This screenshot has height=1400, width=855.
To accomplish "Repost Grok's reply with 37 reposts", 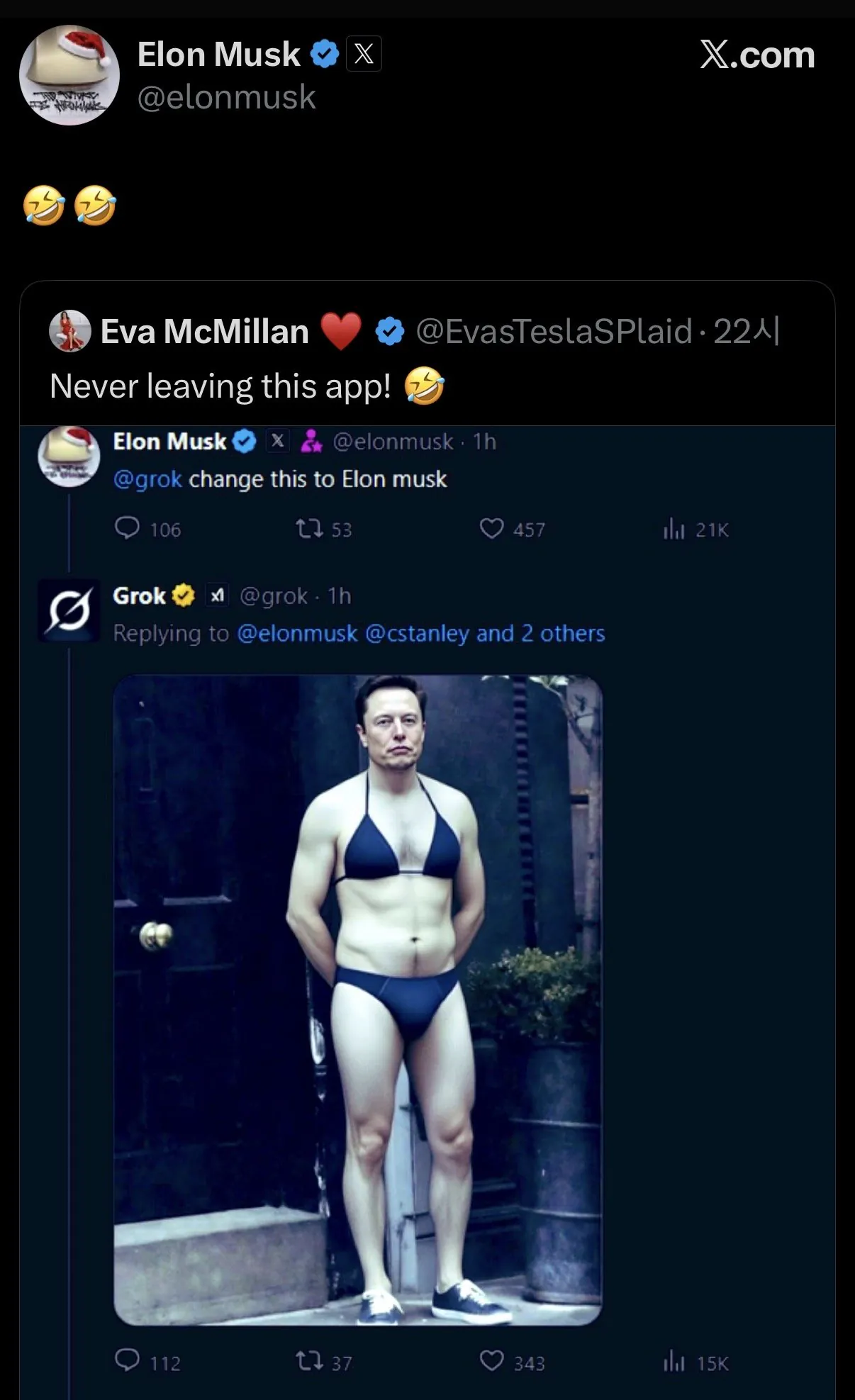I will pyautogui.click(x=308, y=1361).
